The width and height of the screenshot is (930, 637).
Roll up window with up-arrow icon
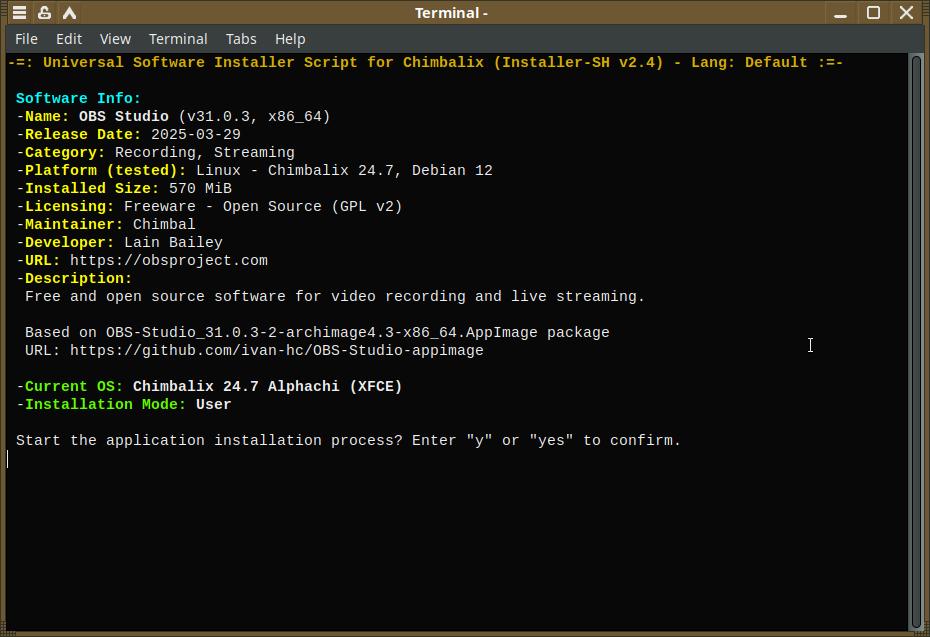(x=69, y=13)
